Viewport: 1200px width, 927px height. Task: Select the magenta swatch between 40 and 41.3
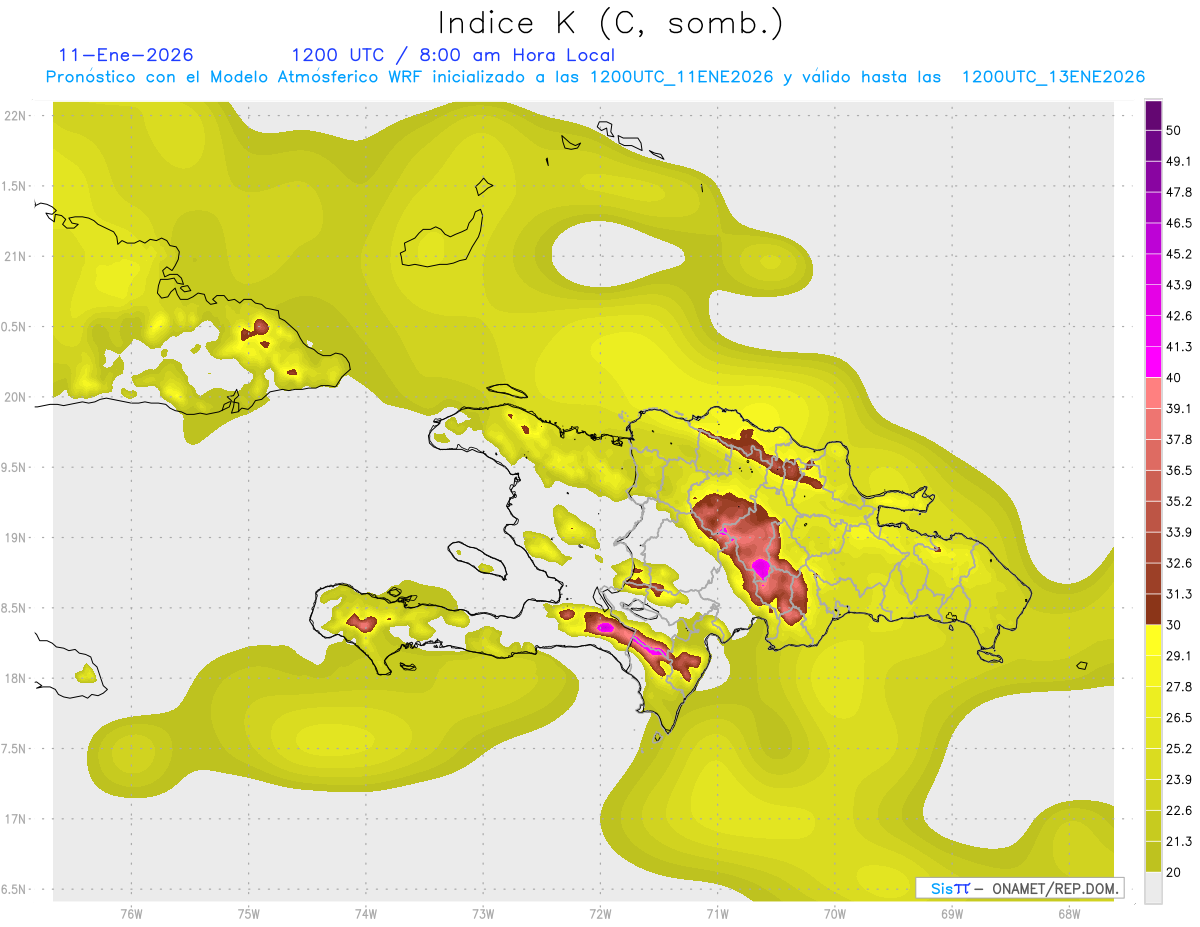coord(1153,362)
